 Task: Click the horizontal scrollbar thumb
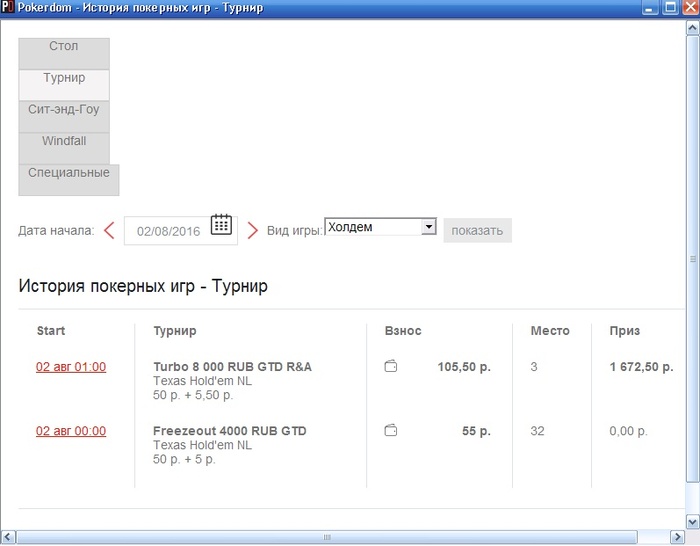[327, 537]
